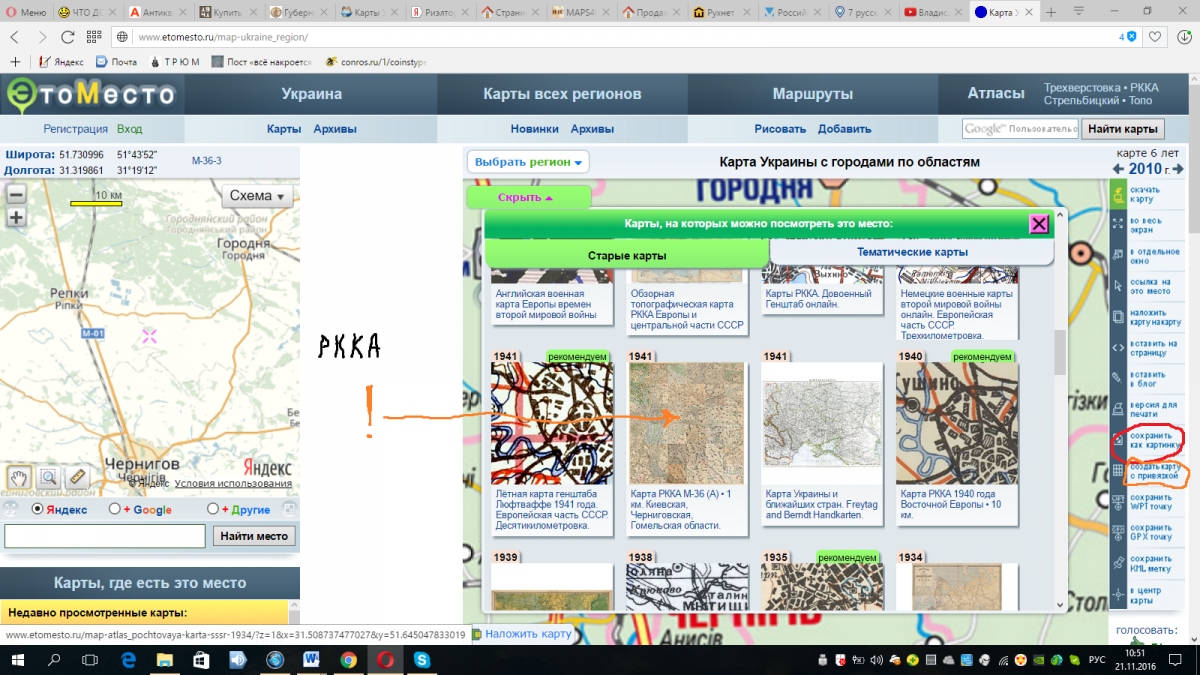This screenshot has width=1200, height=675.
Task: Close the maps popup with the X button
Action: coord(1039,224)
